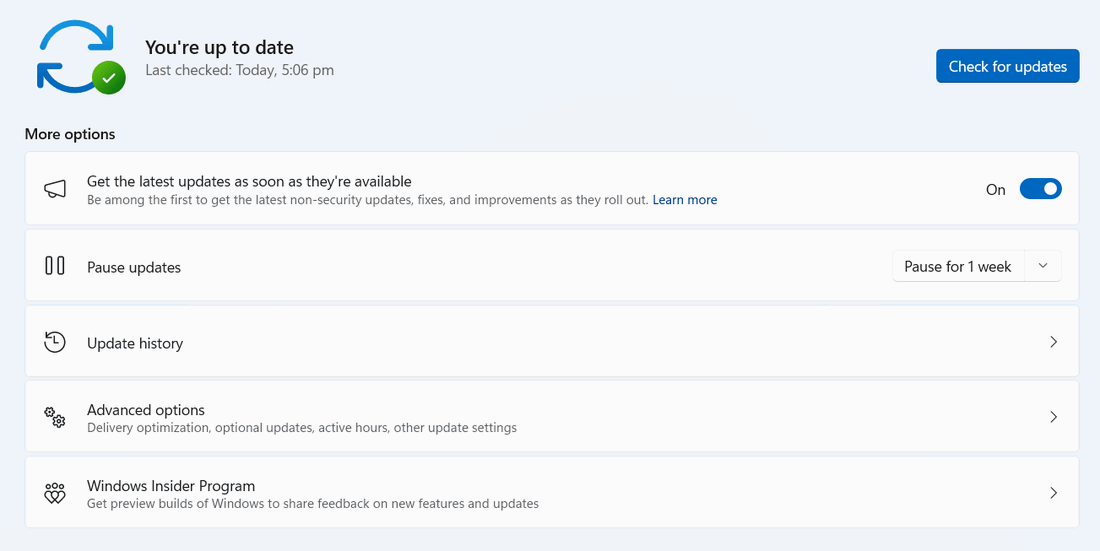Click the clock icon for Update history
This screenshot has height=551, width=1100.
55,342
